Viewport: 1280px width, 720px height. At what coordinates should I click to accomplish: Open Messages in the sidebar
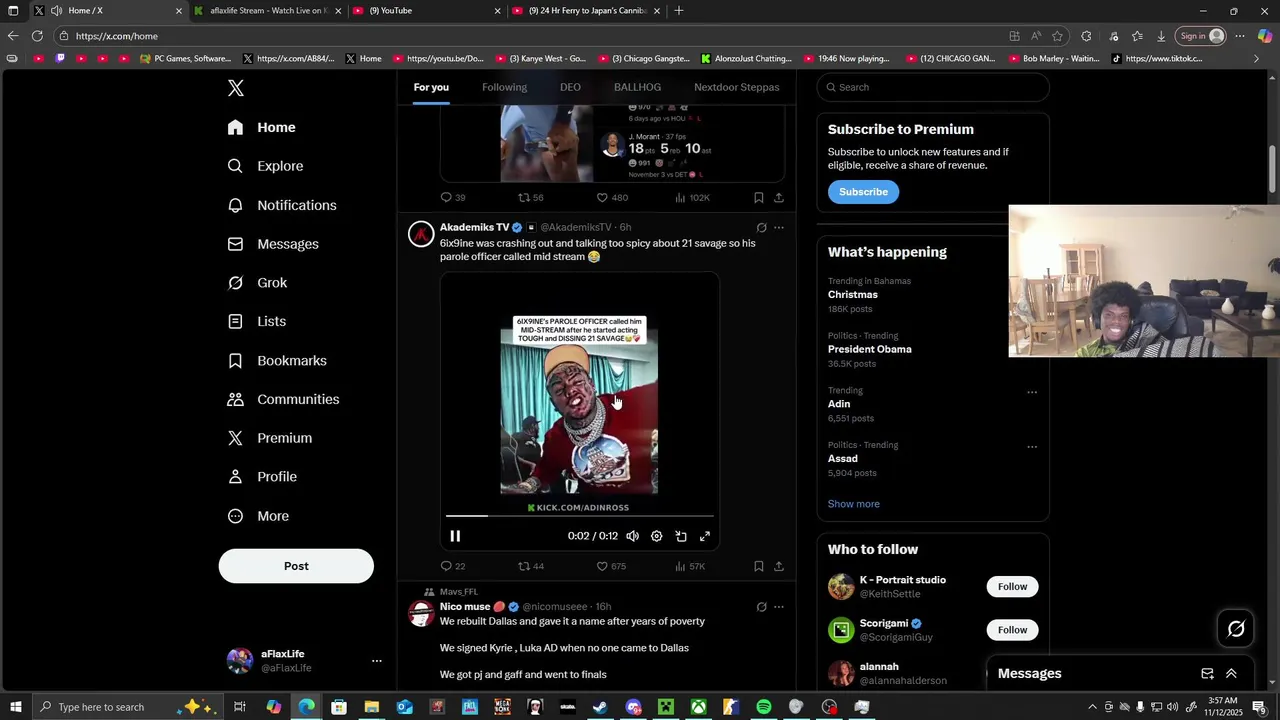(x=273, y=244)
